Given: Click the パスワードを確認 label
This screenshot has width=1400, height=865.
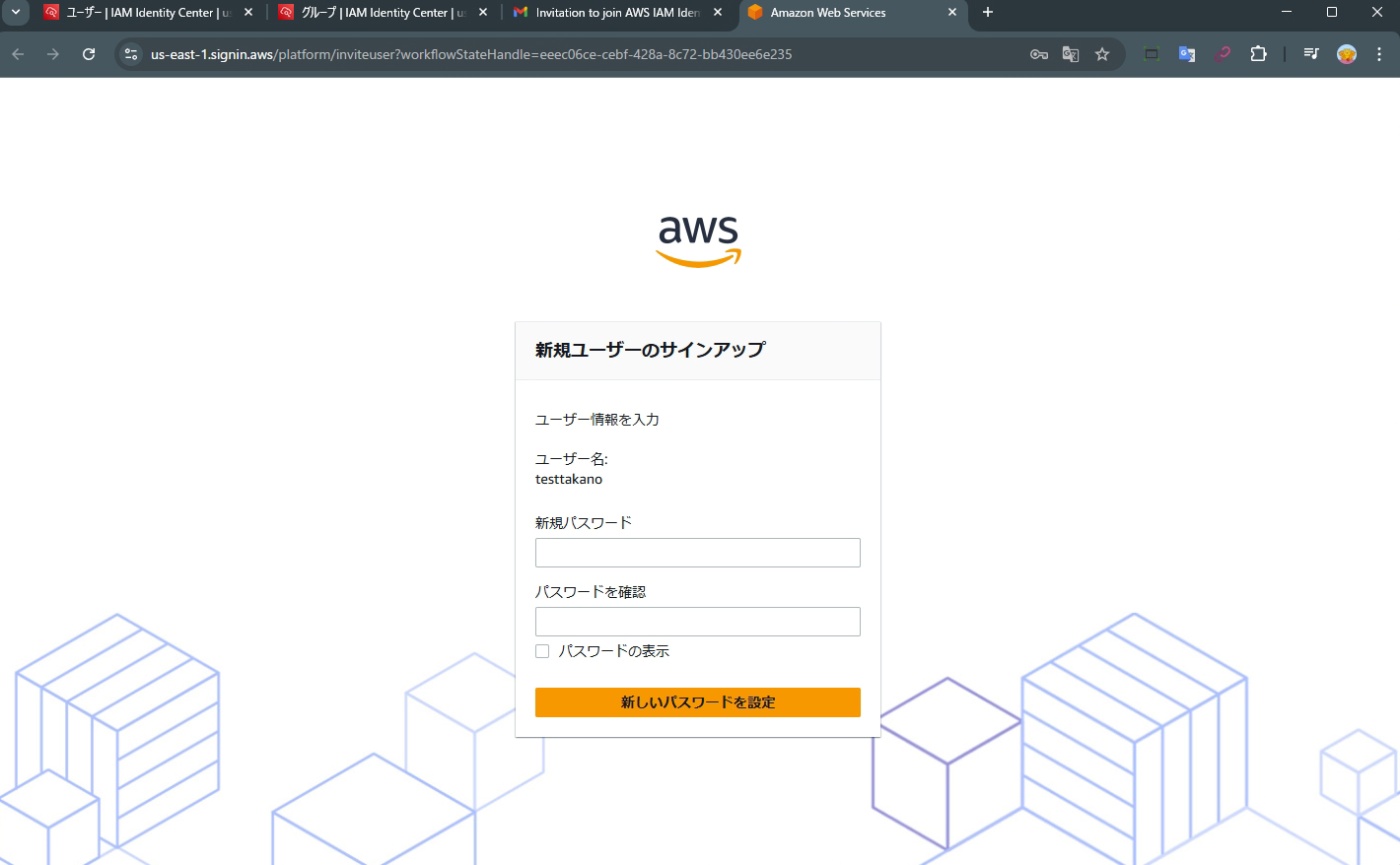Looking at the screenshot, I should point(590,592).
